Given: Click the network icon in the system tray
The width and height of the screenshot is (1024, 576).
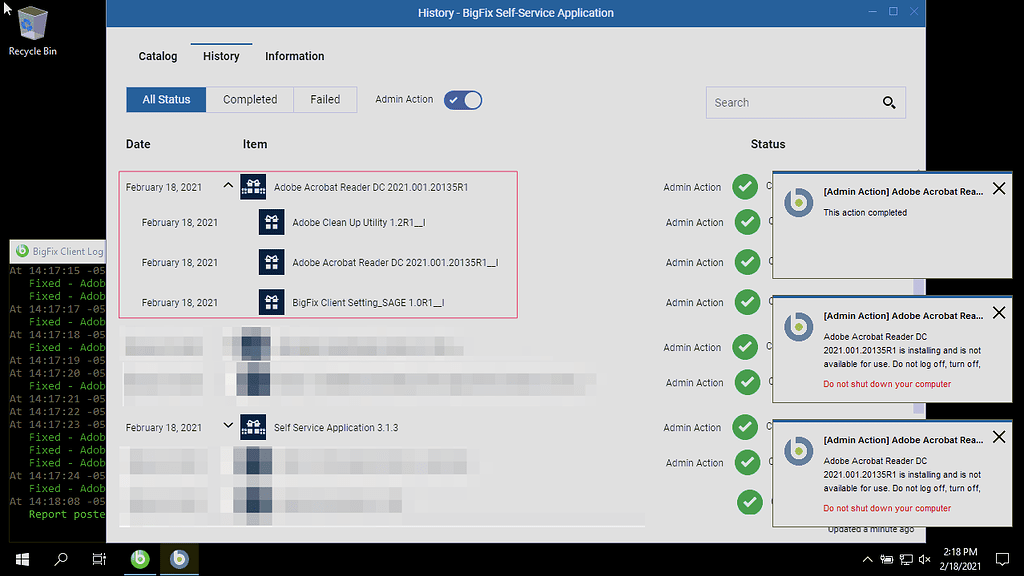Looking at the screenshot, I should (905, 559).
